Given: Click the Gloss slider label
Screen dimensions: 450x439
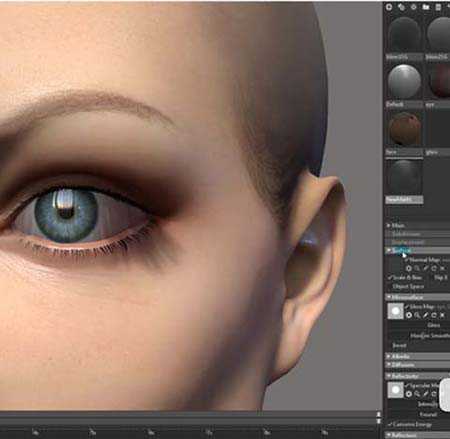Looking at the screenshot, I should click(433, 325).
